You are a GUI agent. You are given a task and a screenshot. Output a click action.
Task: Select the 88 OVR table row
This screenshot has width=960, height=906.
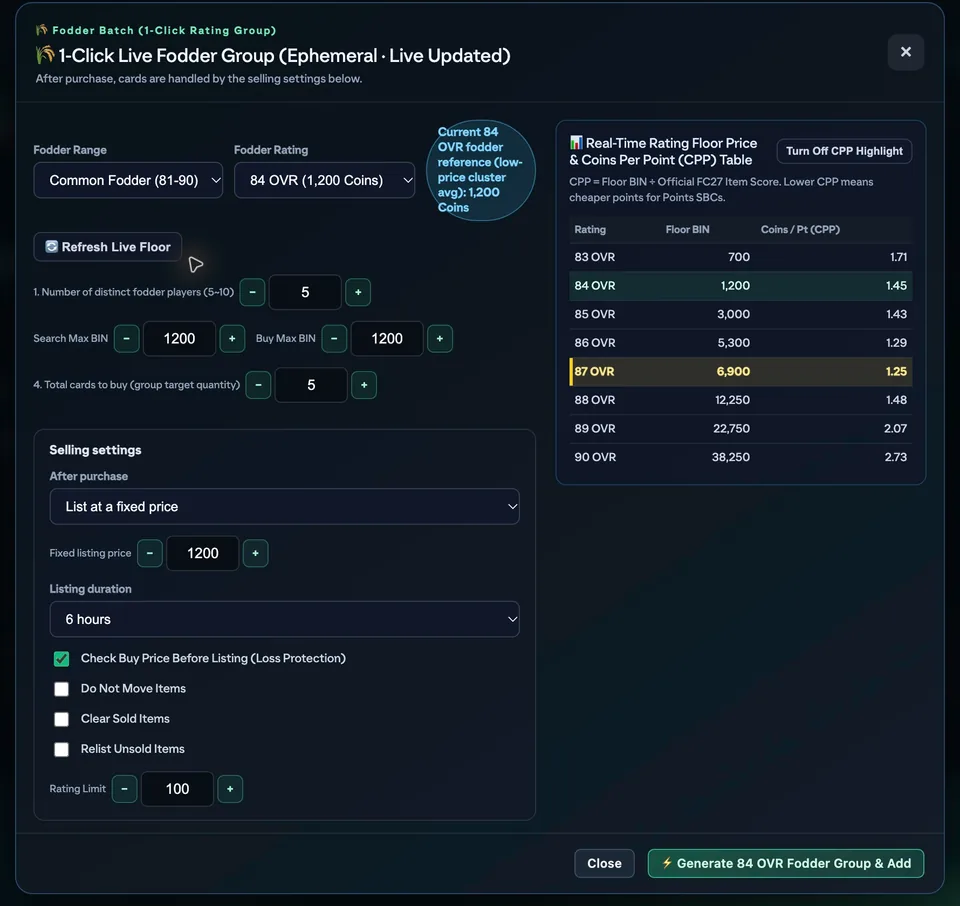pos(740,400)
